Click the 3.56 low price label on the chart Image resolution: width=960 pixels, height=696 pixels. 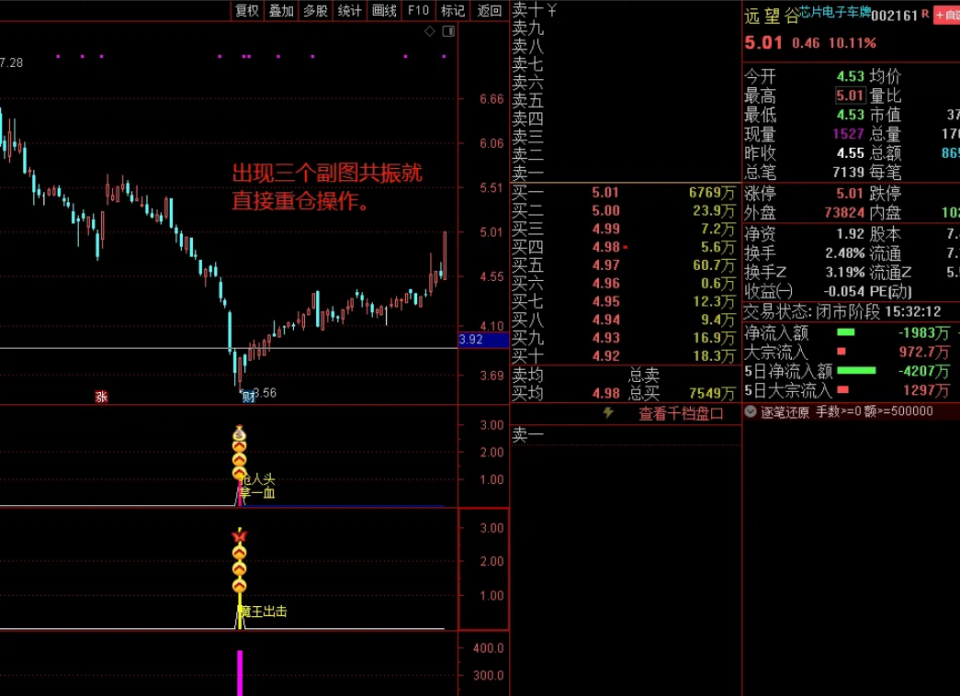pyautogui.click(x=266, y=393)
